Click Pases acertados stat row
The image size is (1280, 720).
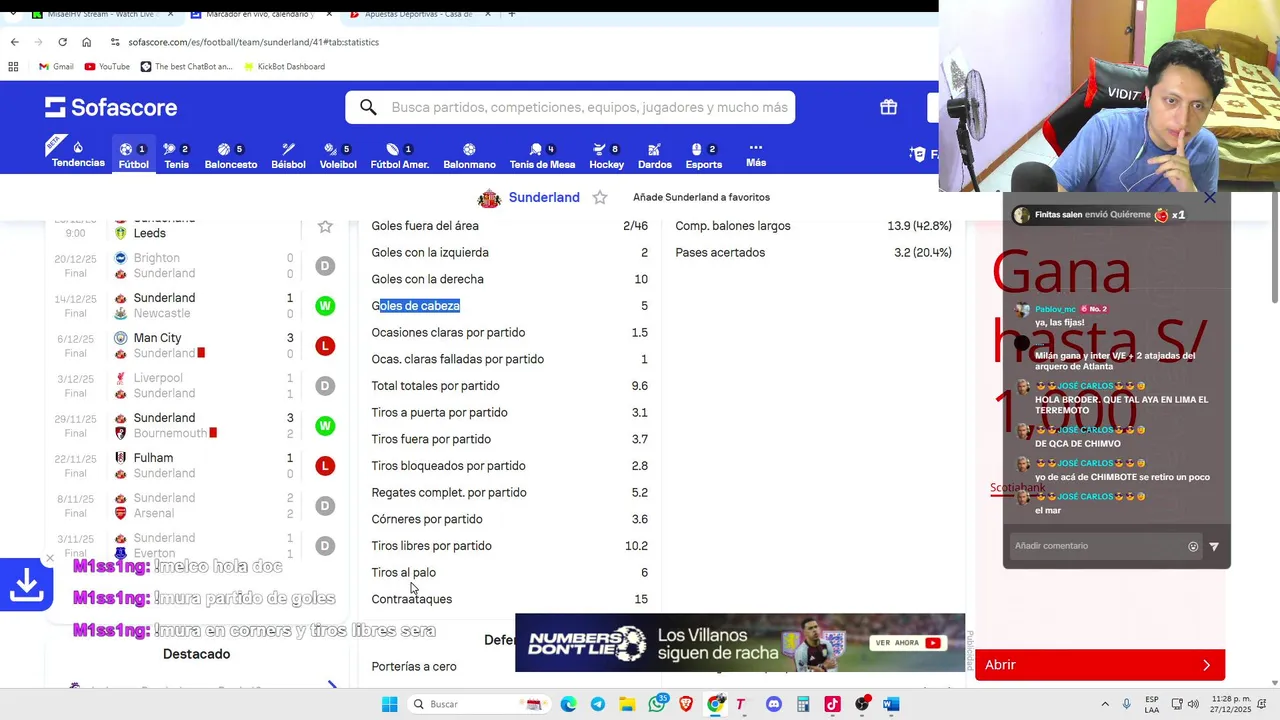813,252
